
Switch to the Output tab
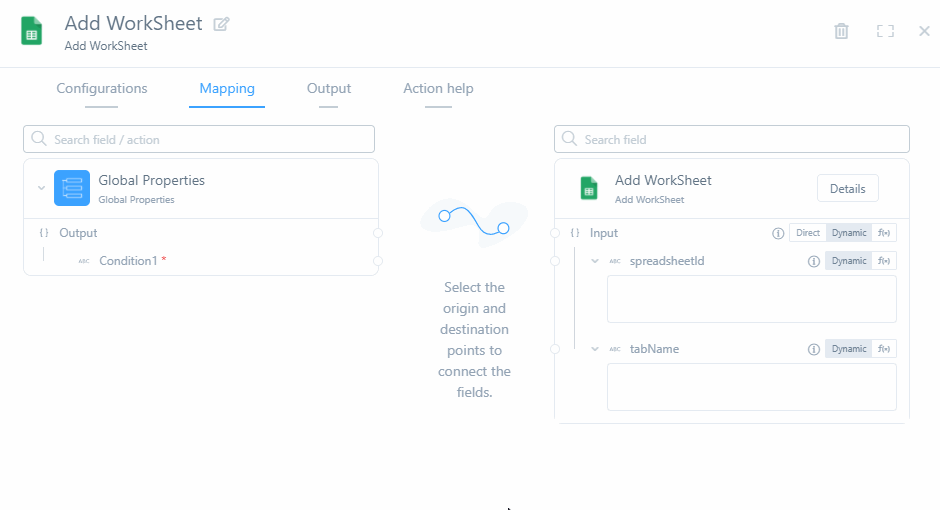[329, 89]
